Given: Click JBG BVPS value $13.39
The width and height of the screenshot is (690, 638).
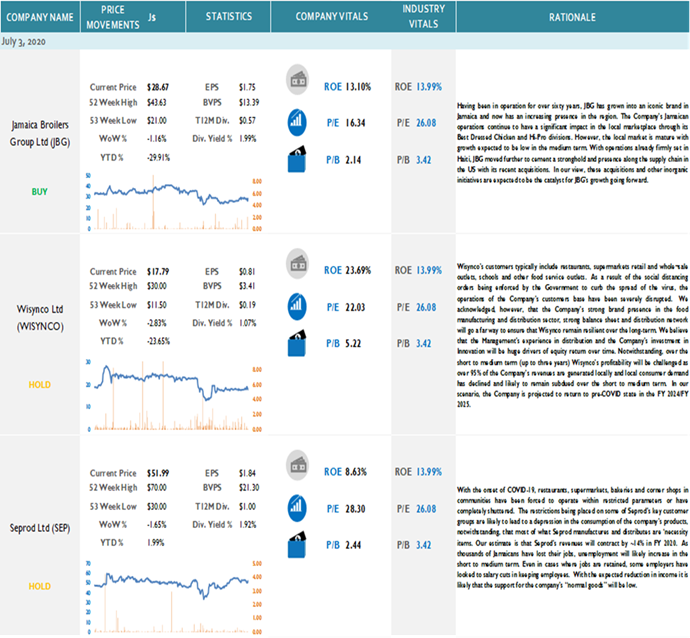Looking at the screenshot, I should coord(249,103).
